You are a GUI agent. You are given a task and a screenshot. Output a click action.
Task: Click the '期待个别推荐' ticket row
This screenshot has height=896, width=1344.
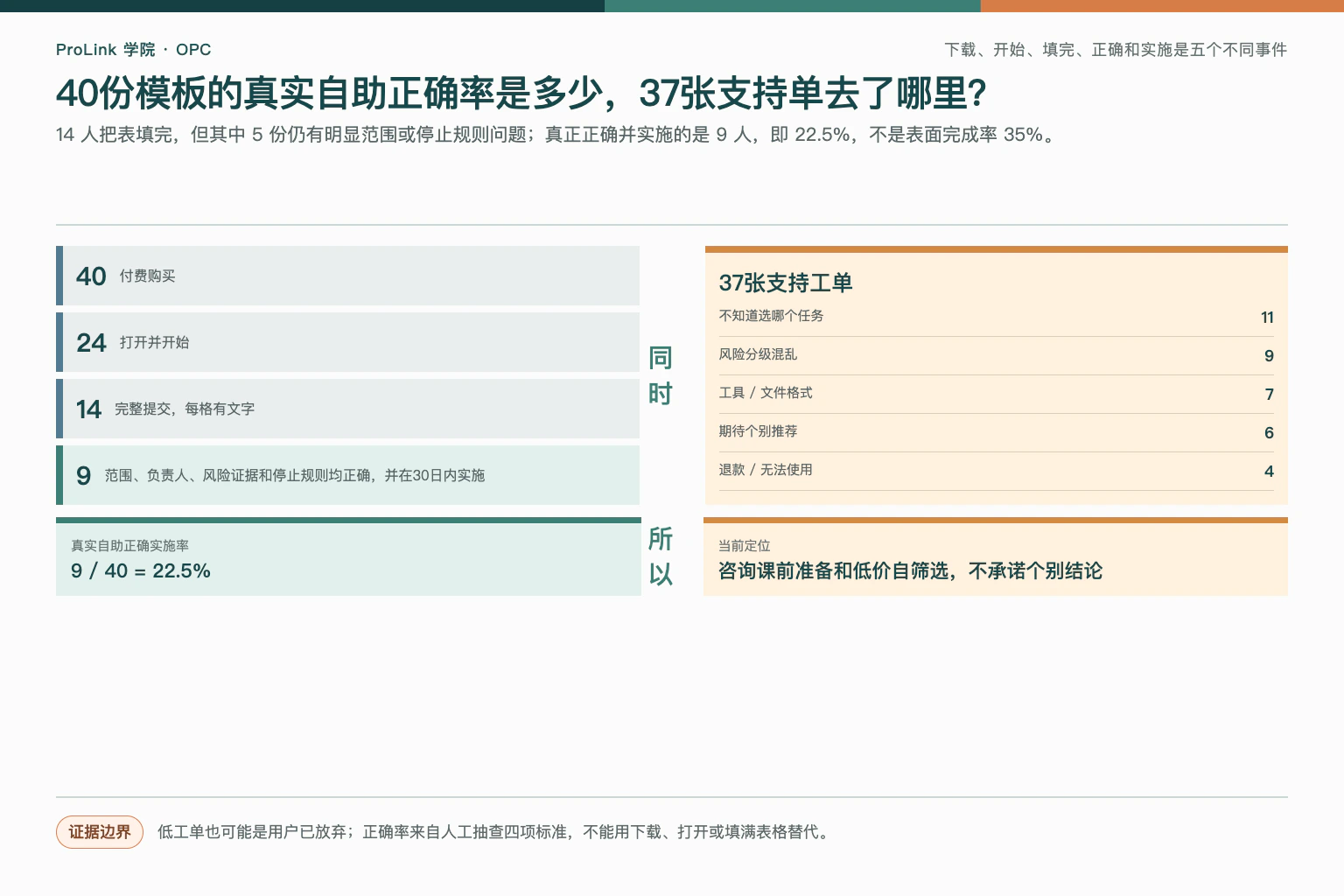click(x=997, y=432)
